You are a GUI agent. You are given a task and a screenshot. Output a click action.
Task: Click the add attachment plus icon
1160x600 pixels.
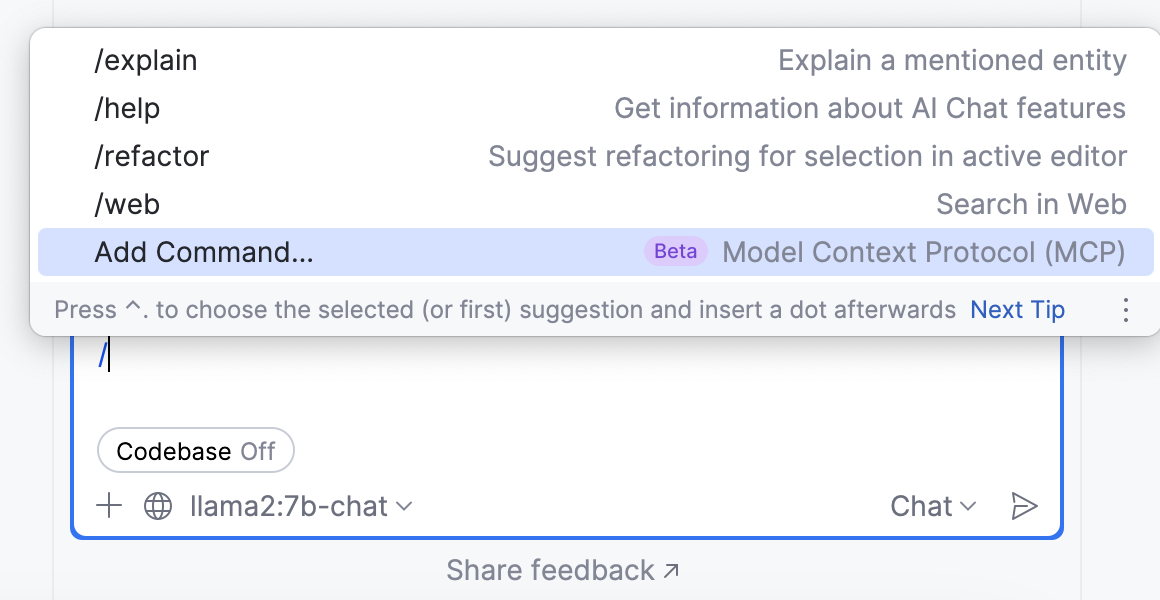(x=108, y=506)
